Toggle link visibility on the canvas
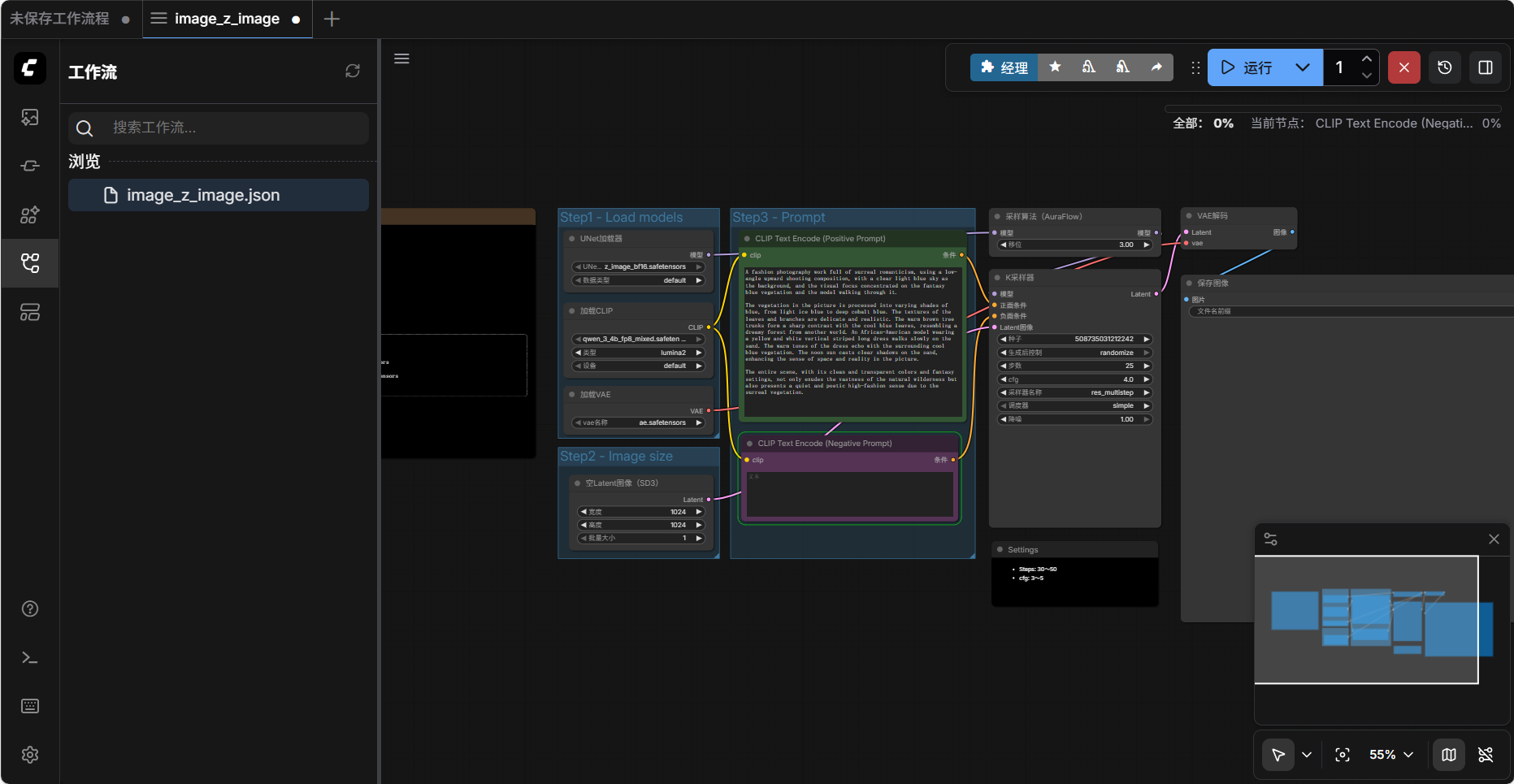Screen dimensions: 1514x784 click(x=1486, y=755)
